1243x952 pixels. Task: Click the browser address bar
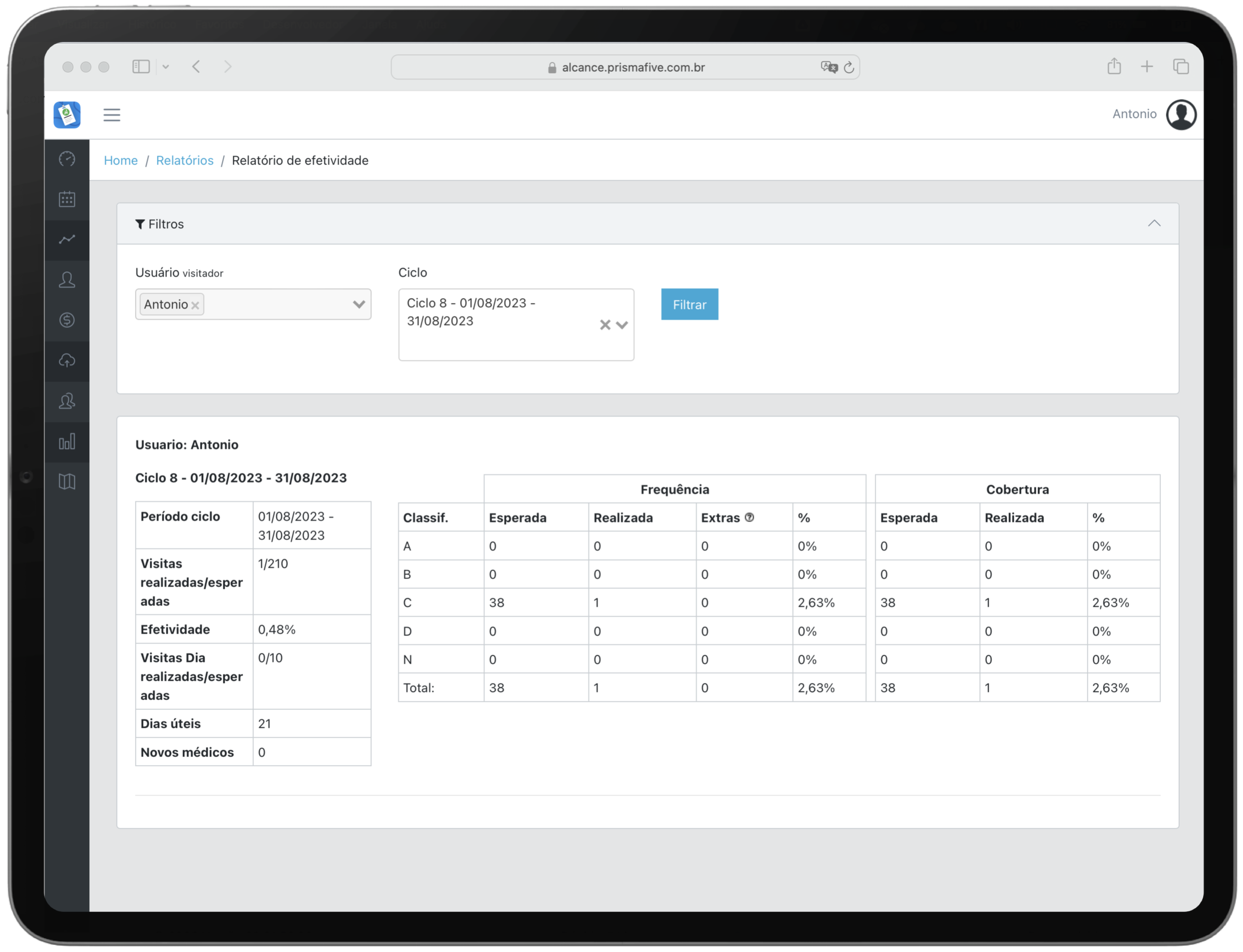(625, 67)
